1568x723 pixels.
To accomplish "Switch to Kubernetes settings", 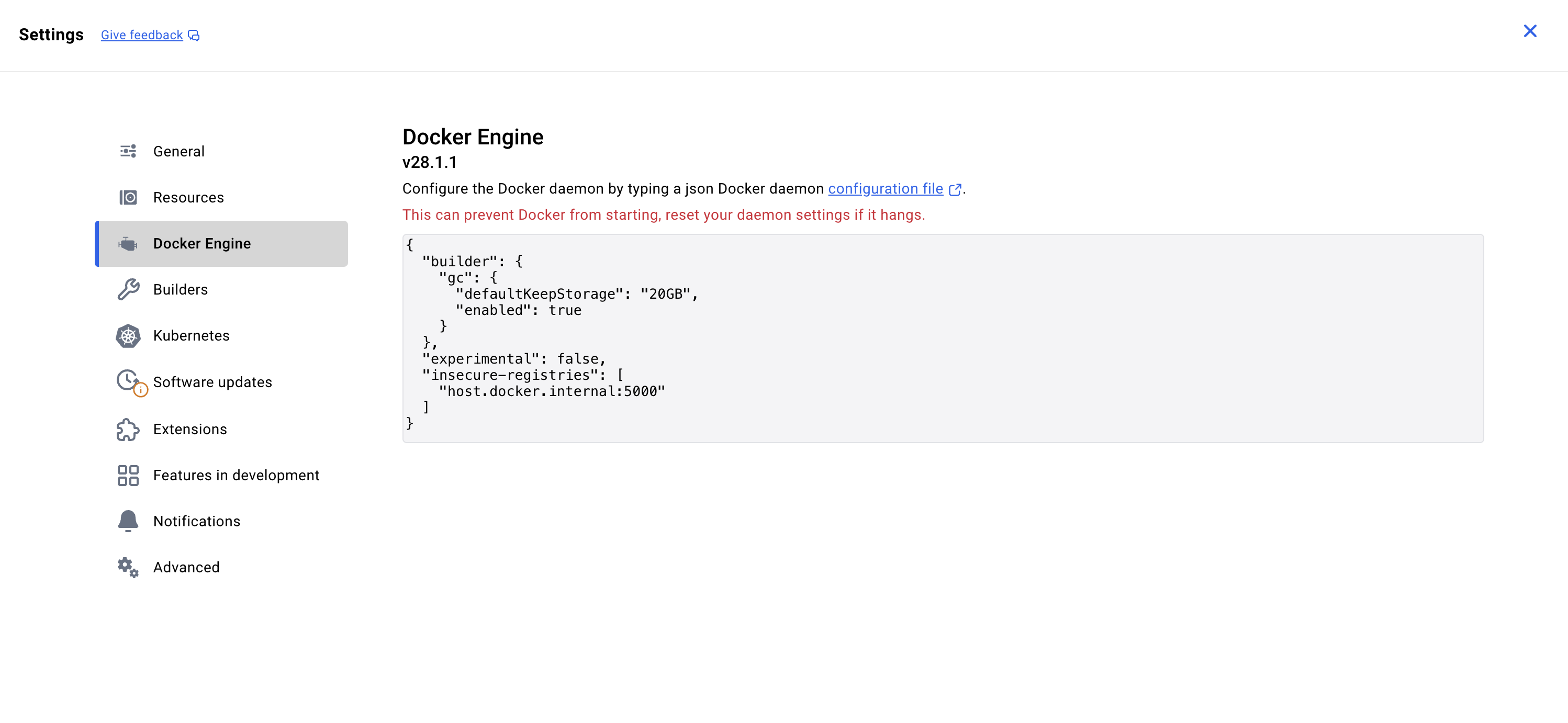I will [191, 336].
